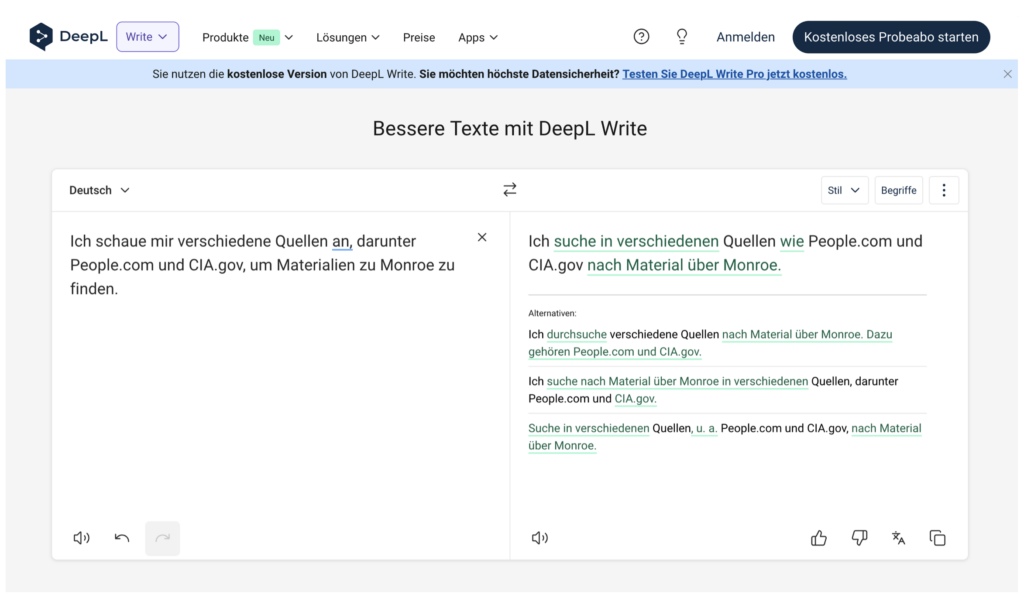Click the lightbulb tips icon
1024x601 pixels.
click(682, 37)
